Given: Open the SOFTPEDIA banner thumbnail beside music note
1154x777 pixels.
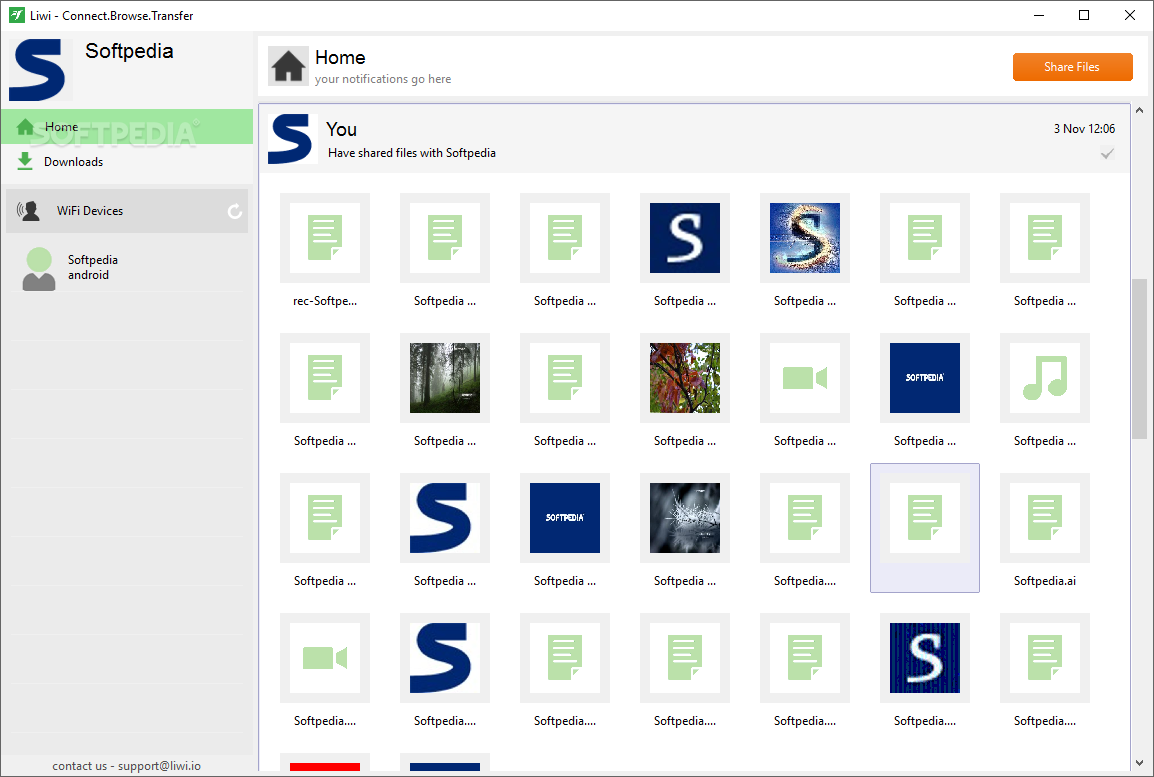Looking at the screenshot, I should coord(924,377).
